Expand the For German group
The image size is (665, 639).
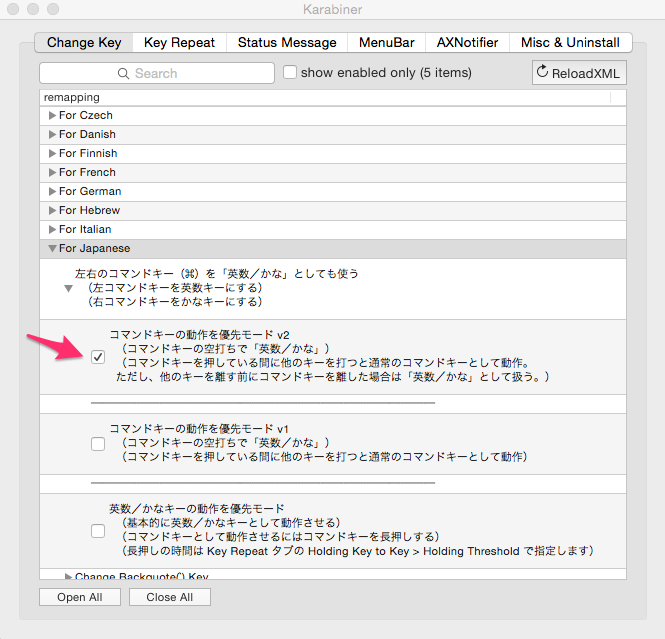(x=53, y=192)
